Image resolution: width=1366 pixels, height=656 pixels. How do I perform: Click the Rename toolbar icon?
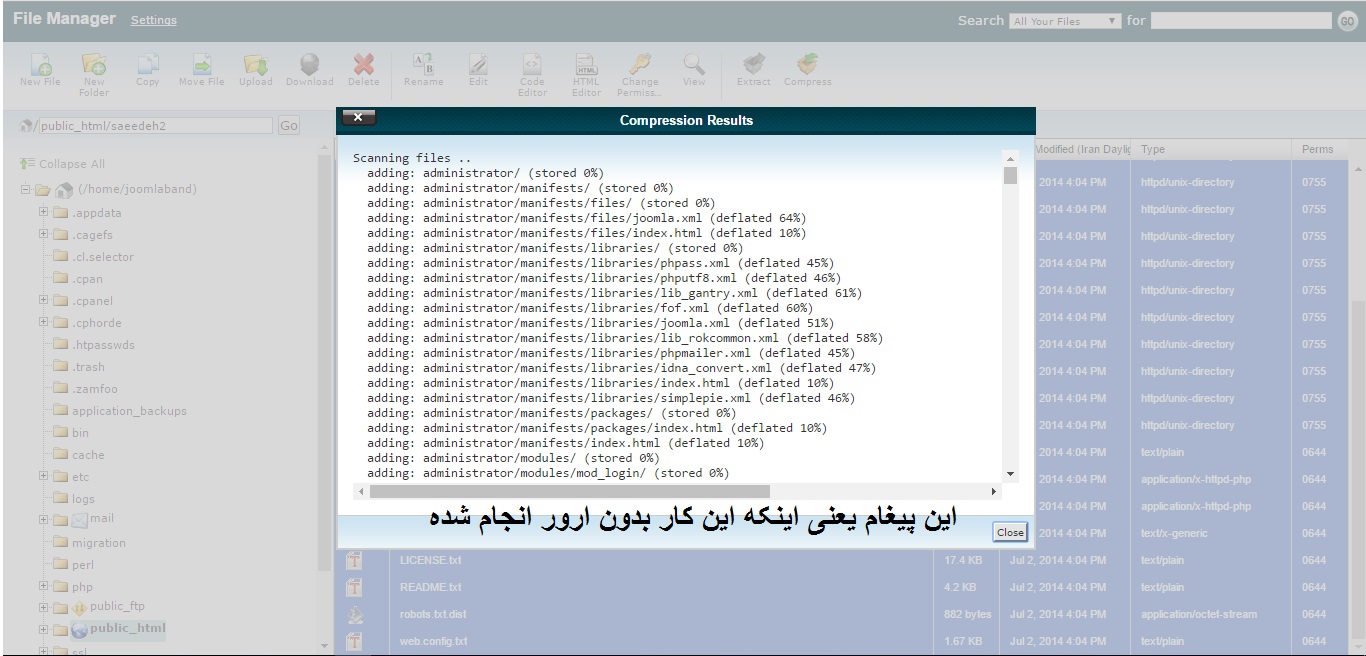[423, 66]
